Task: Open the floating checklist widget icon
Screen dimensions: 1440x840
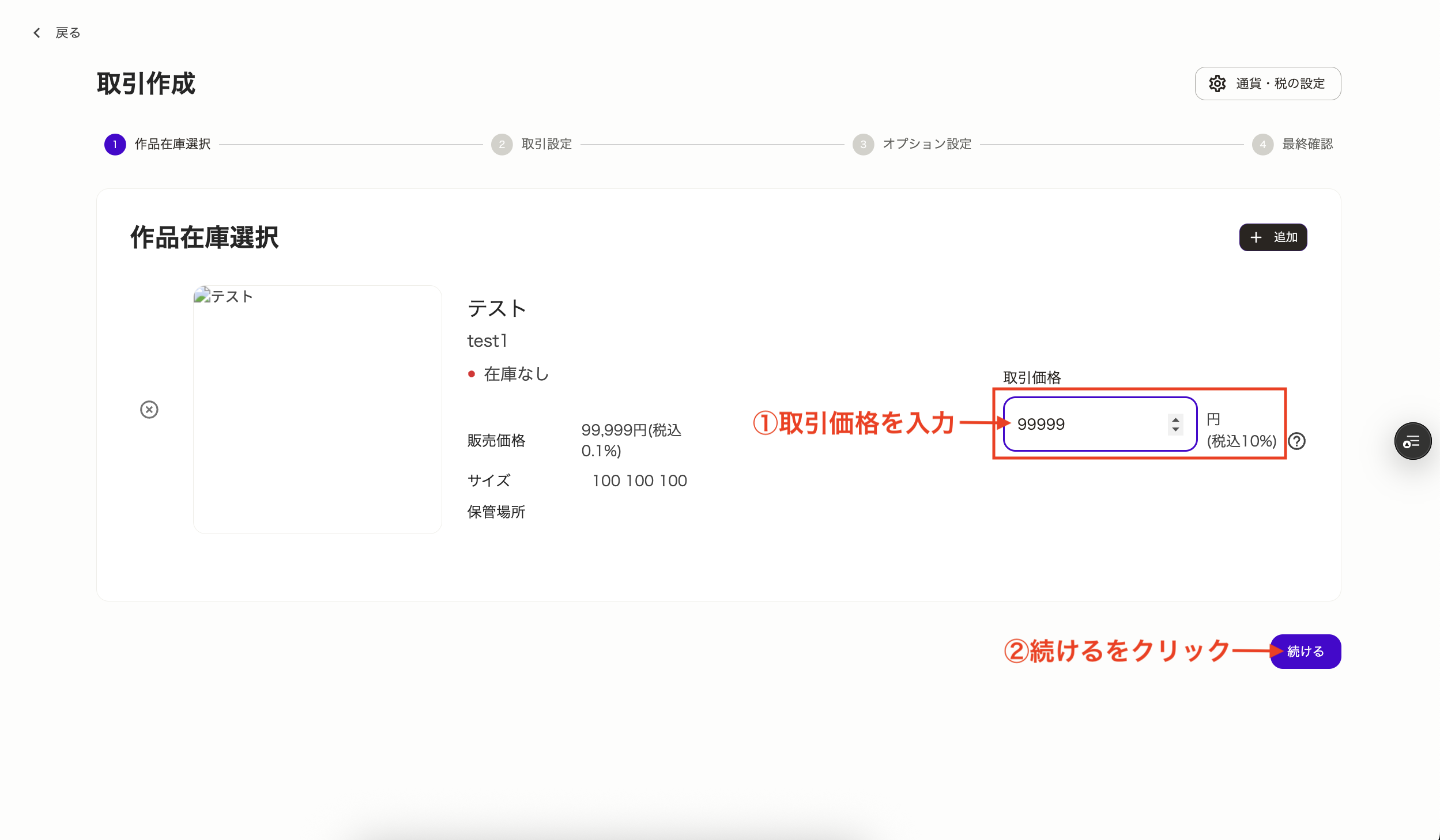Action: click(1412, 441)
